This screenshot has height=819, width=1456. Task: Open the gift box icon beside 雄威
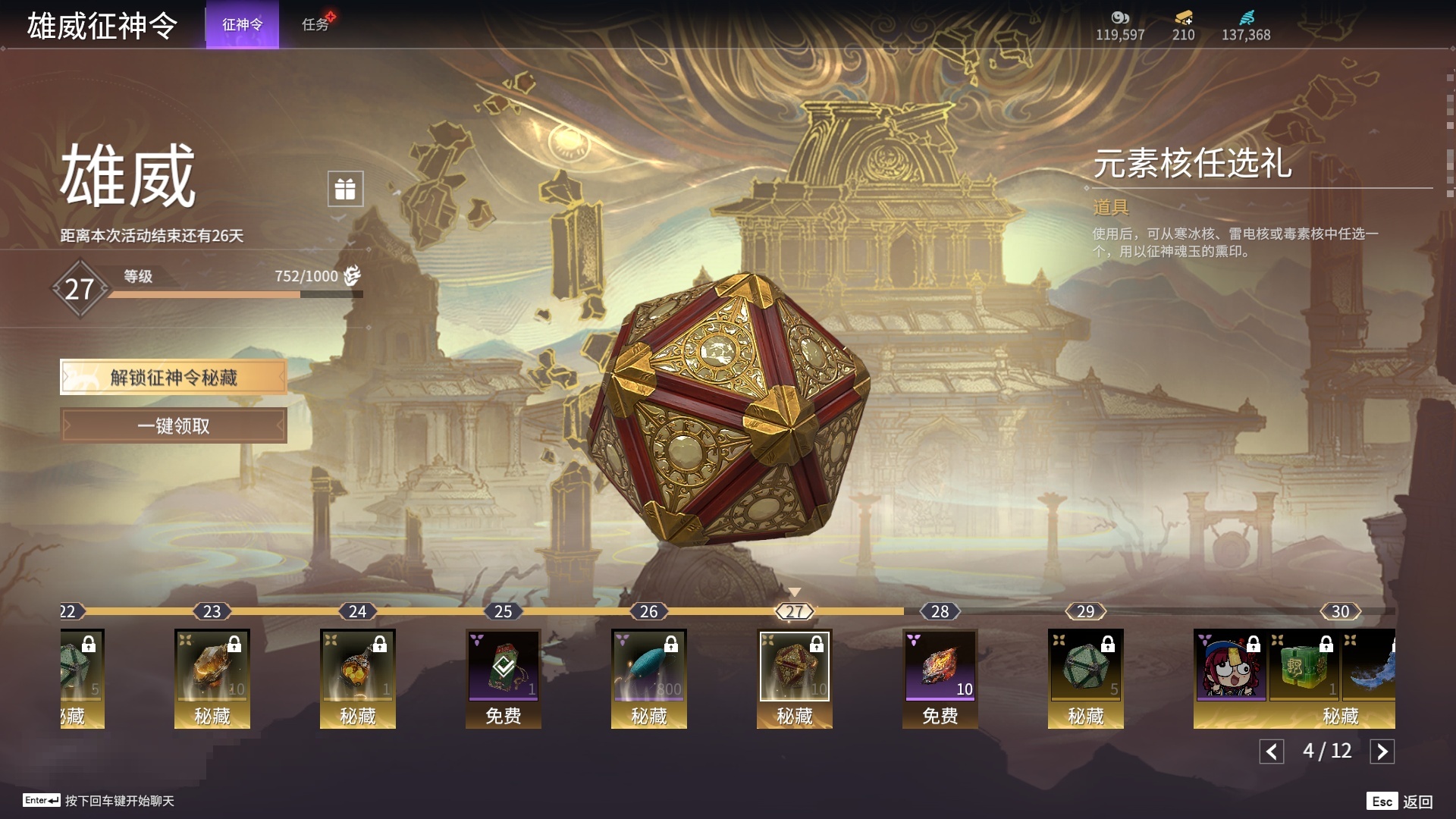point(345,189)
